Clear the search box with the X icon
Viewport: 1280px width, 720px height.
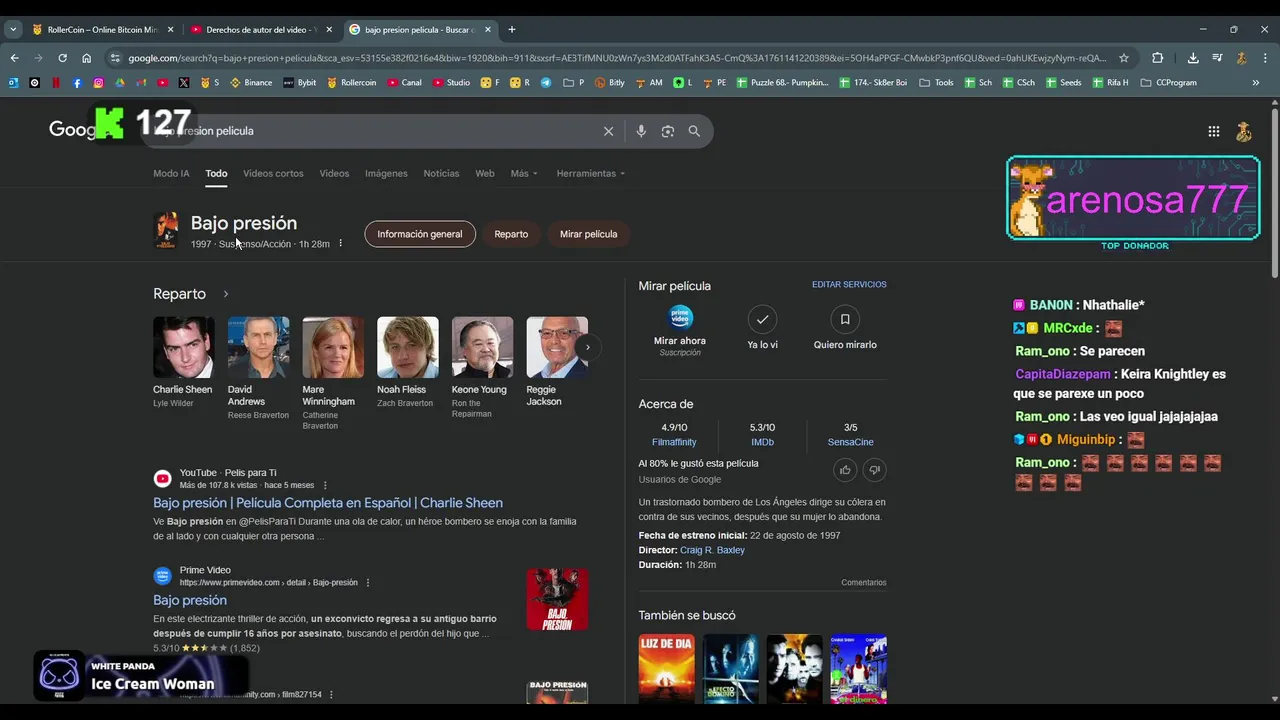point(608,131)
